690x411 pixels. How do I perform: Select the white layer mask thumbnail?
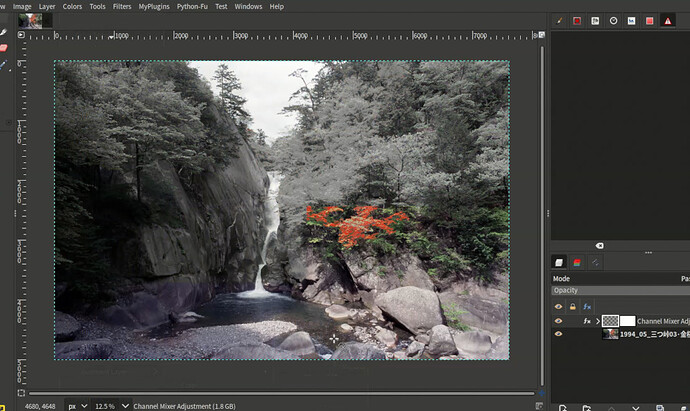(628, 321)
